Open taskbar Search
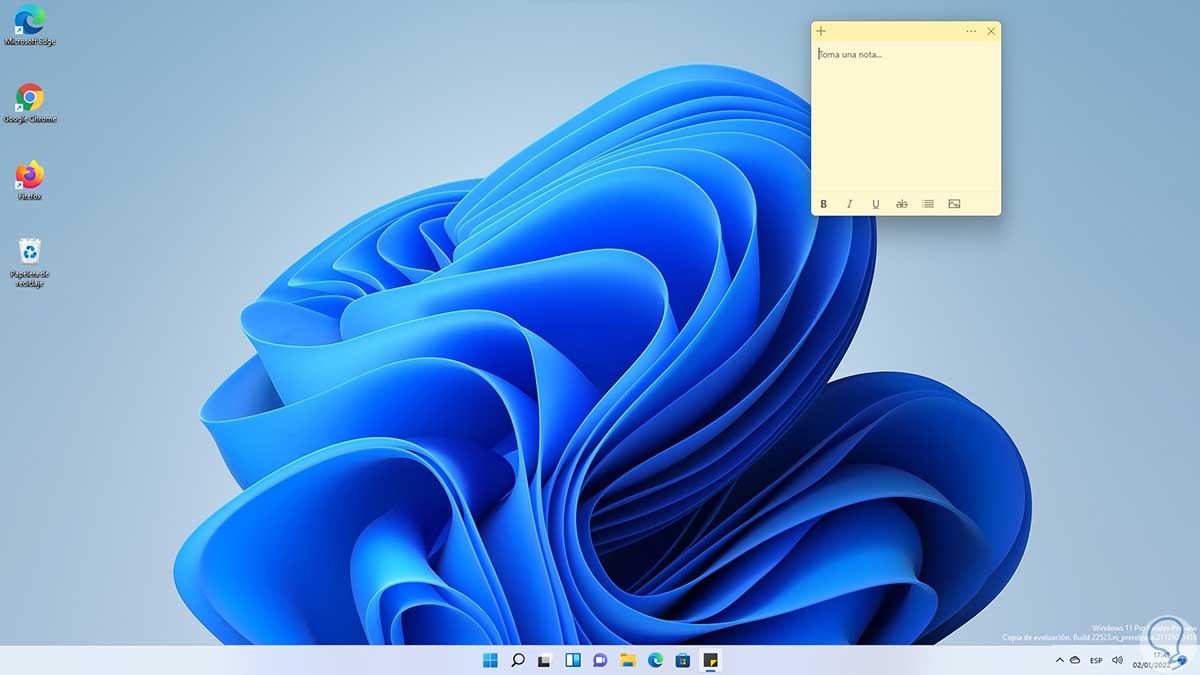Screen dimensions: 1200x675 click(518, 660)
